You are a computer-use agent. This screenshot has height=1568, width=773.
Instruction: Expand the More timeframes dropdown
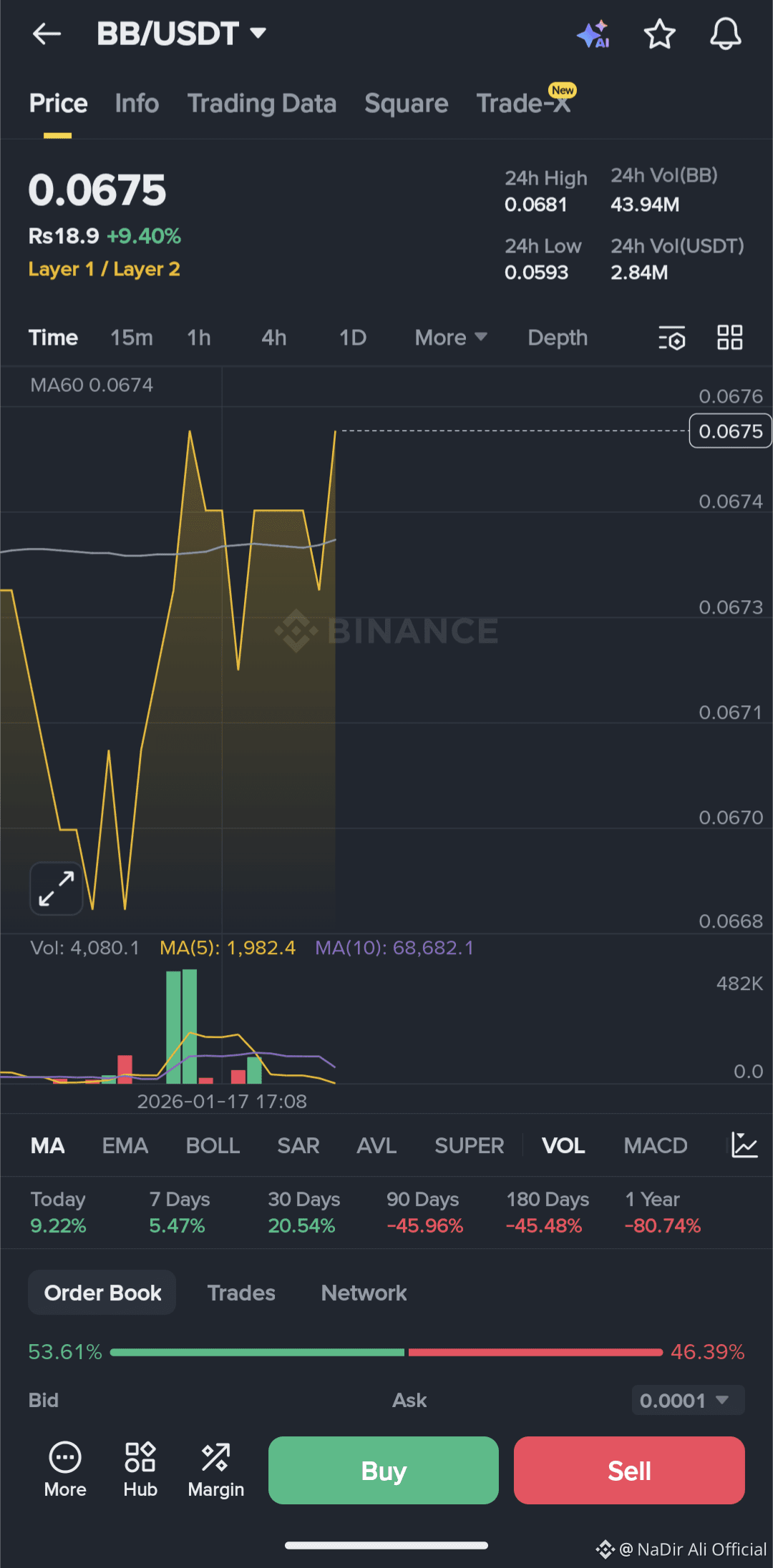click(451, 338)
